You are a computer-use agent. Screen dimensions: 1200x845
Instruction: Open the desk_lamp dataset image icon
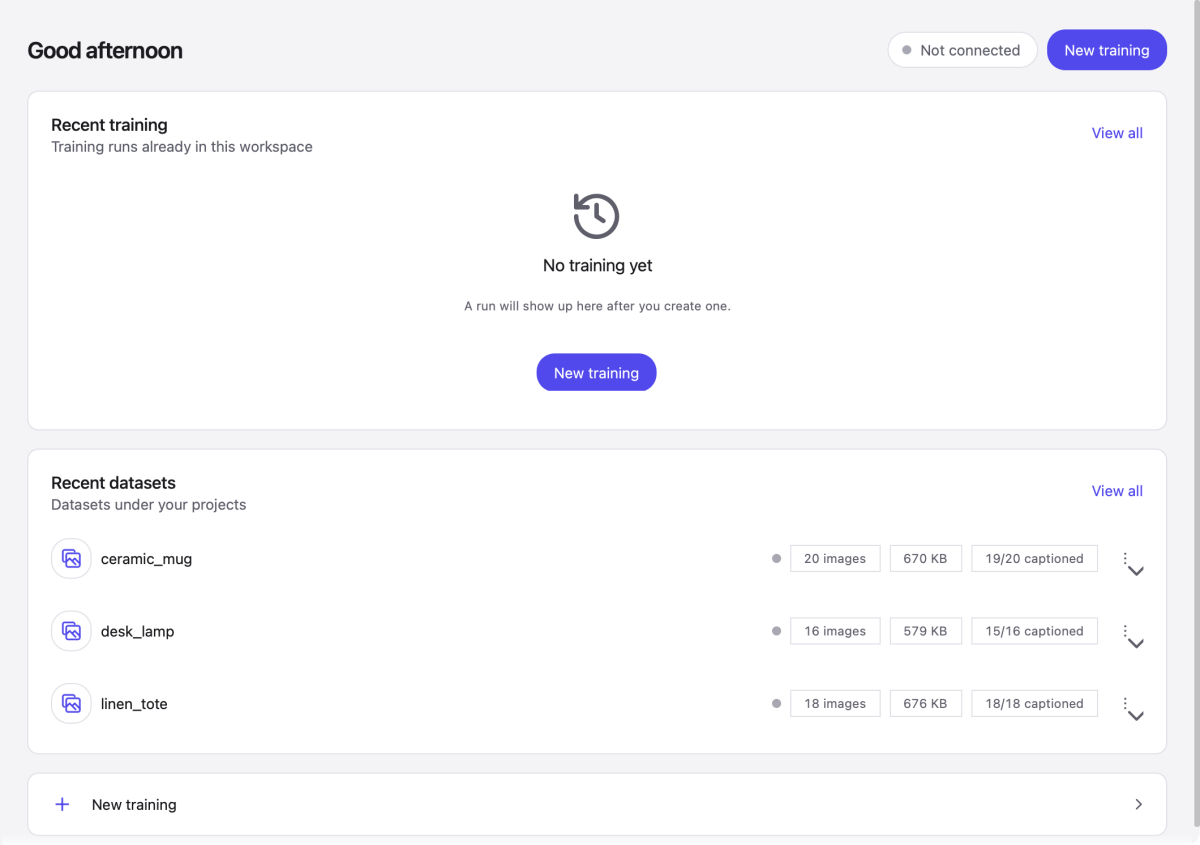tap(71, 631)
